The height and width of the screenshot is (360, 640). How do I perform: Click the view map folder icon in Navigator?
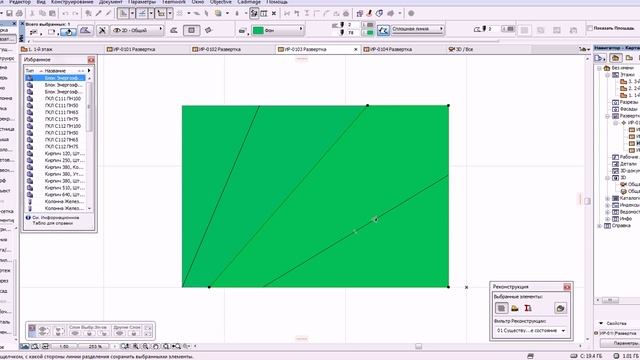629,58
